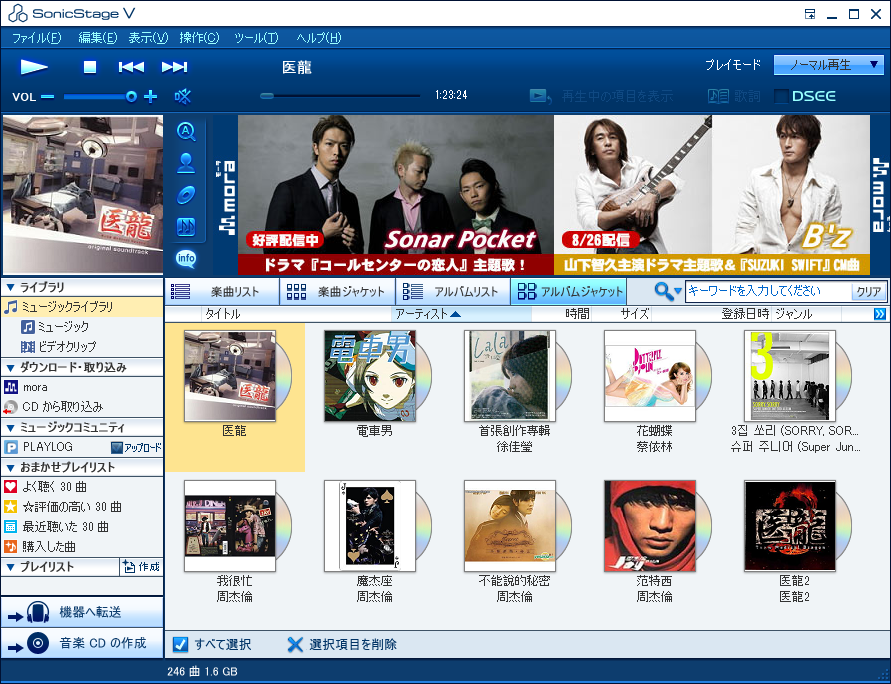Open the artist info person icon
This screenshot has height=684, width=891.
pos(186,164)
